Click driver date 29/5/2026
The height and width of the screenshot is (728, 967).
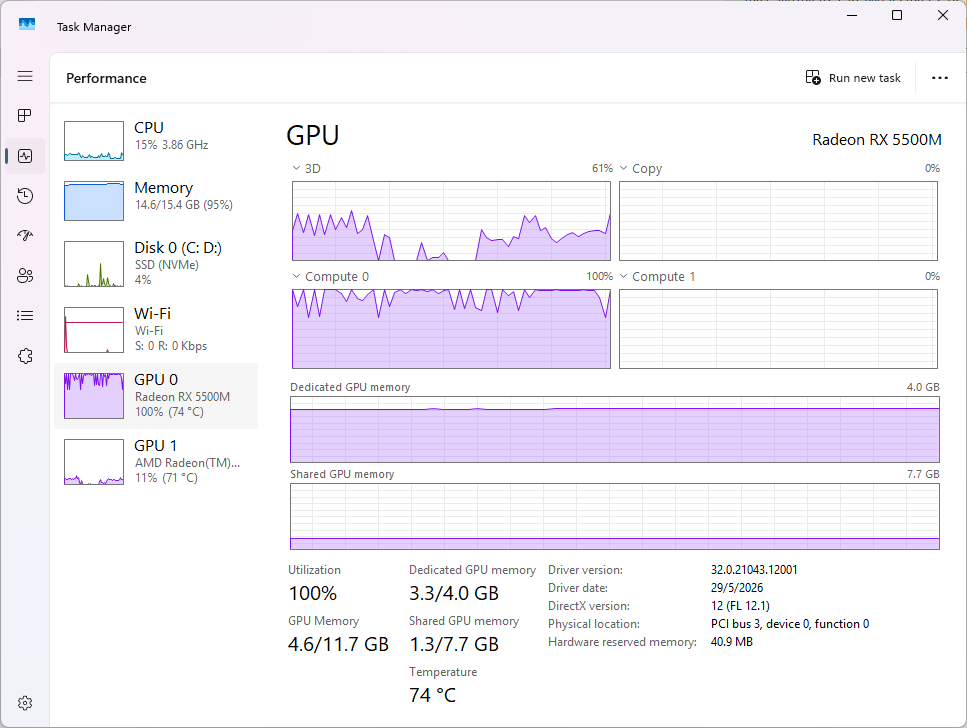736,587
